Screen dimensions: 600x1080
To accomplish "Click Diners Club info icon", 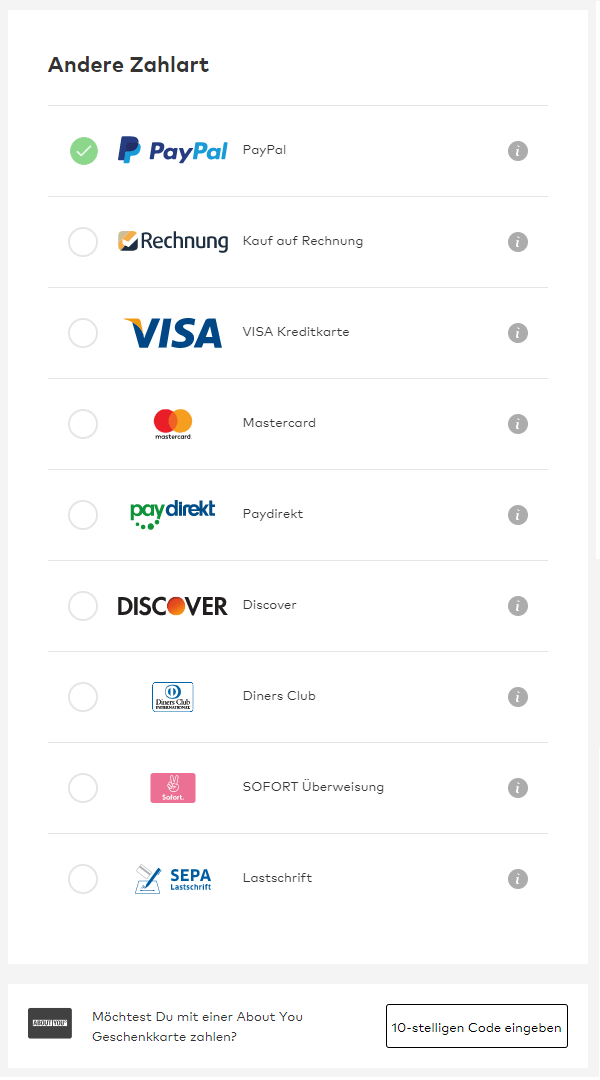I will pos(517,696).
